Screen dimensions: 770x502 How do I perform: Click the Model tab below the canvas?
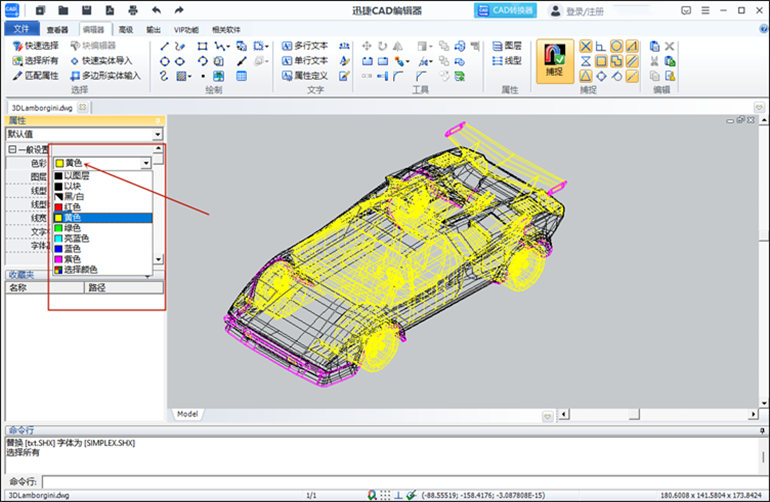tap(188, 414)
